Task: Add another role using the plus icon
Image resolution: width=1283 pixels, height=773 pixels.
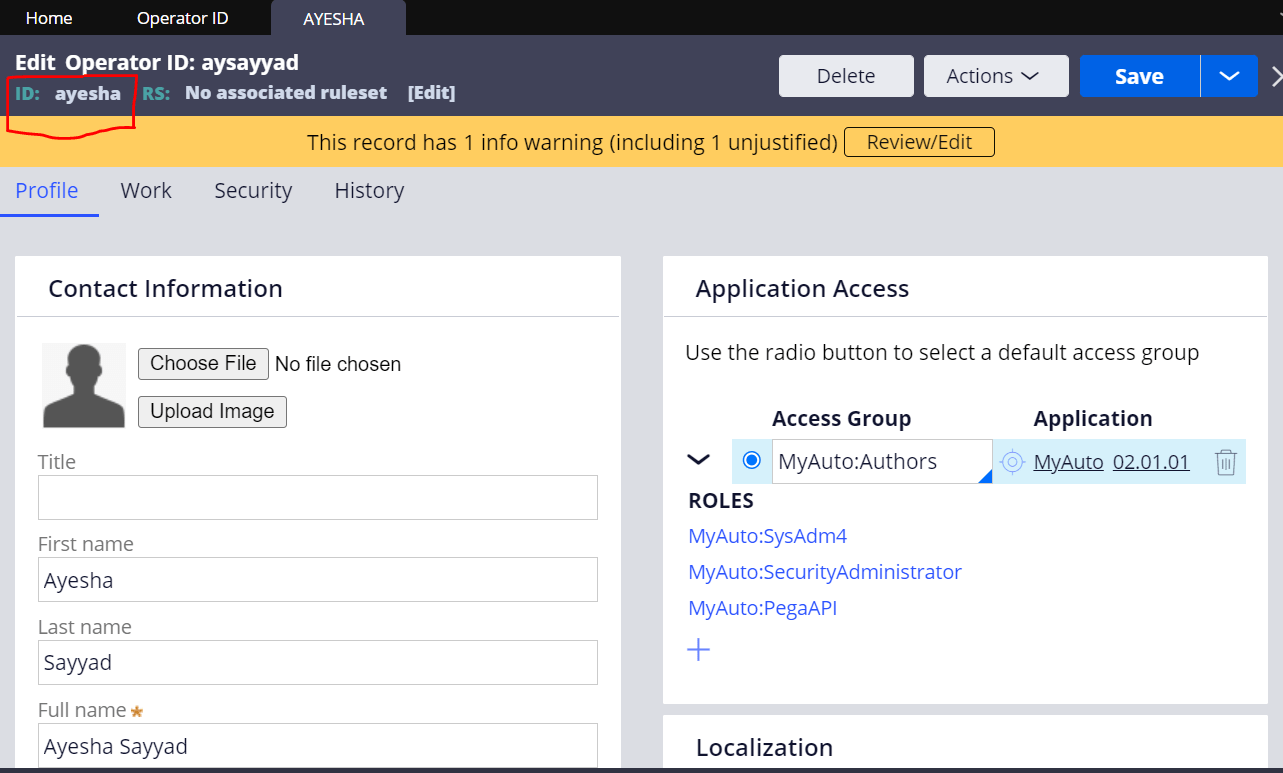Action: 698,649
